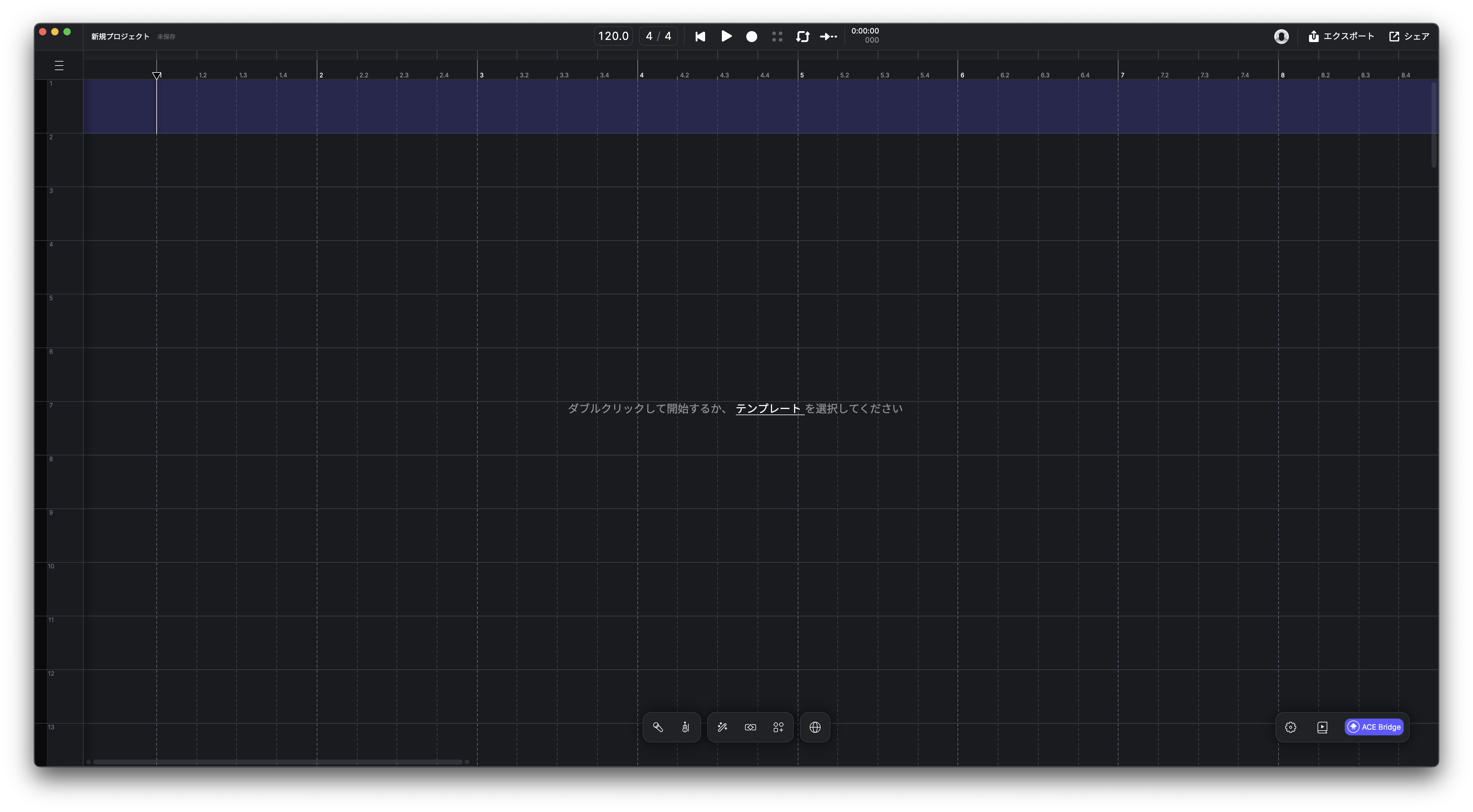Screen dimensions: 1473x812
Task: Click the 120.0 tempo field
Action: [x=613, y=37]
